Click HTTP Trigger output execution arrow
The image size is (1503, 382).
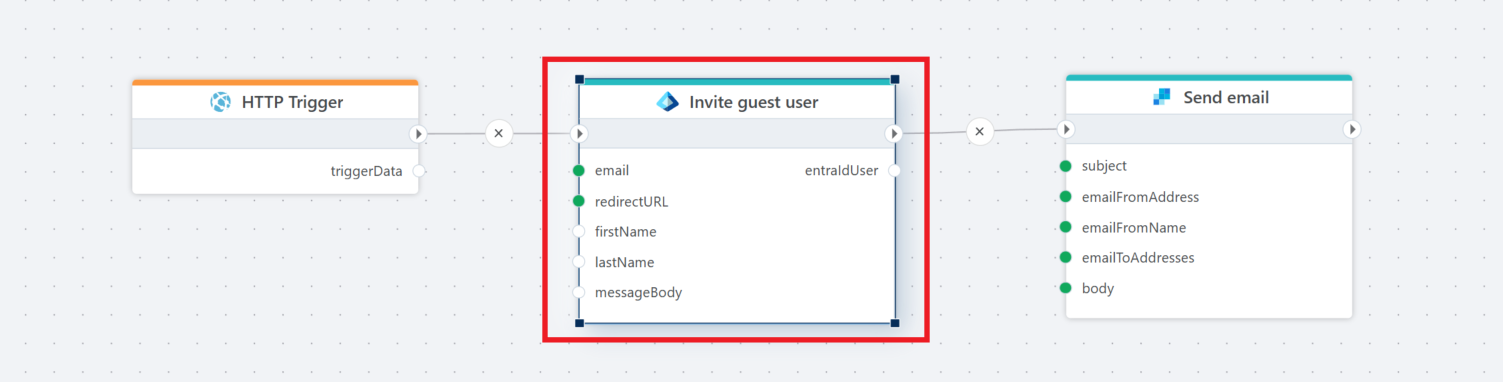tap(418, 133)
